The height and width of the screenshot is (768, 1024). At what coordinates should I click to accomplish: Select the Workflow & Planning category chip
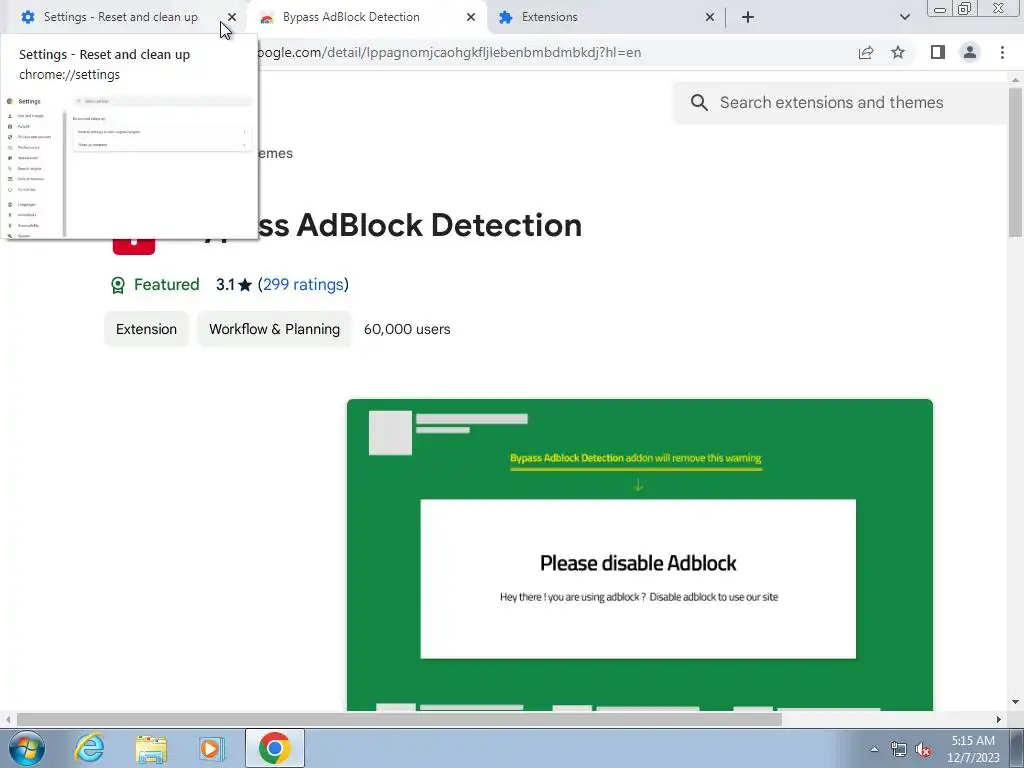point(274,329)
